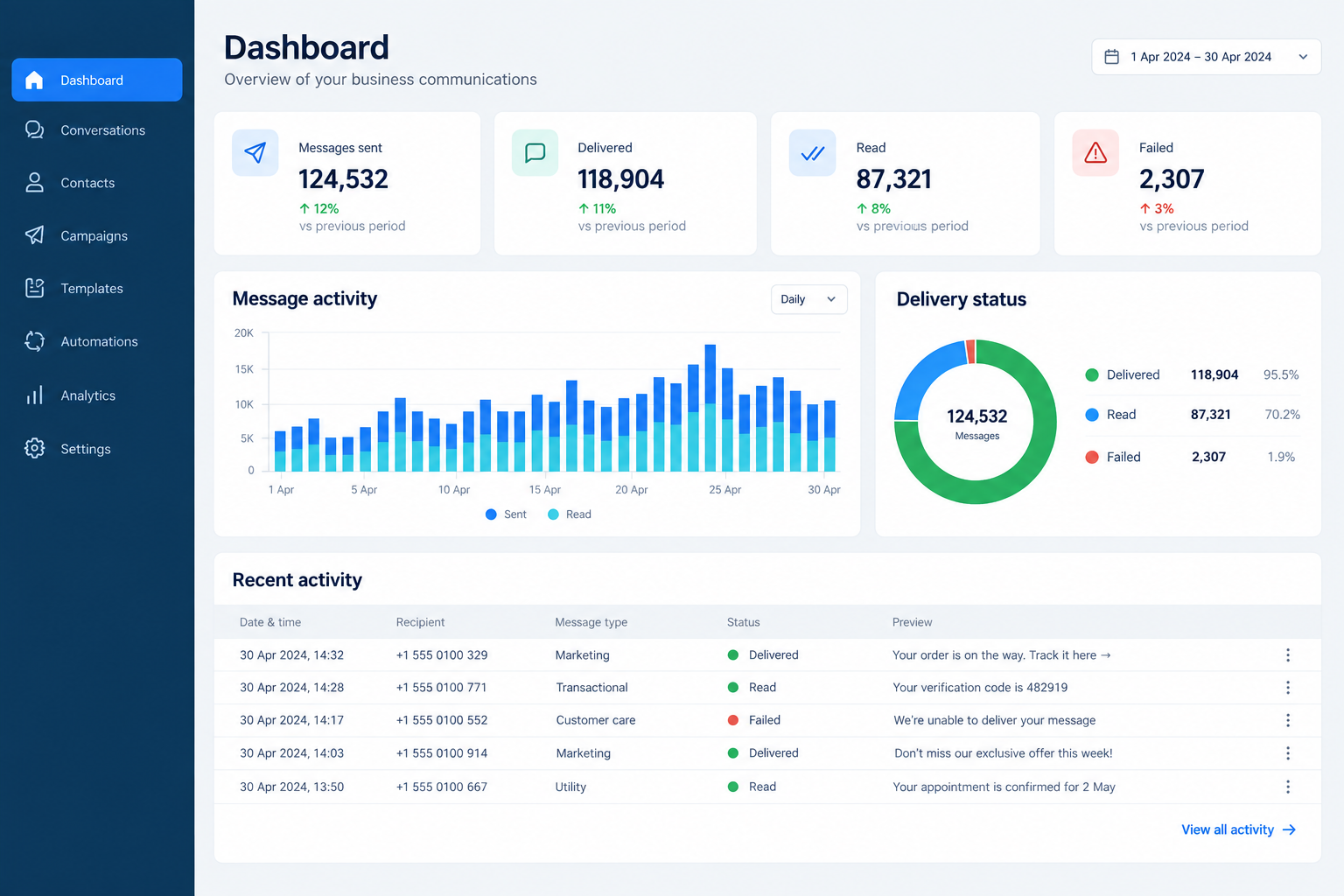Click the 'Track it here' preview message
Viewport: 1344px width, 896px height.
pos(1002,655)
